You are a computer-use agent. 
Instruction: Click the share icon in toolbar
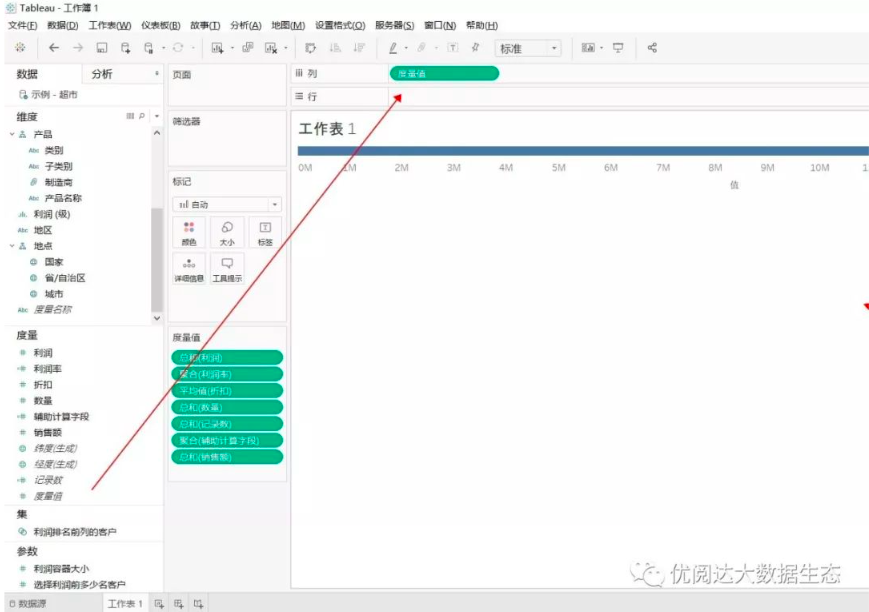[652, 48]
